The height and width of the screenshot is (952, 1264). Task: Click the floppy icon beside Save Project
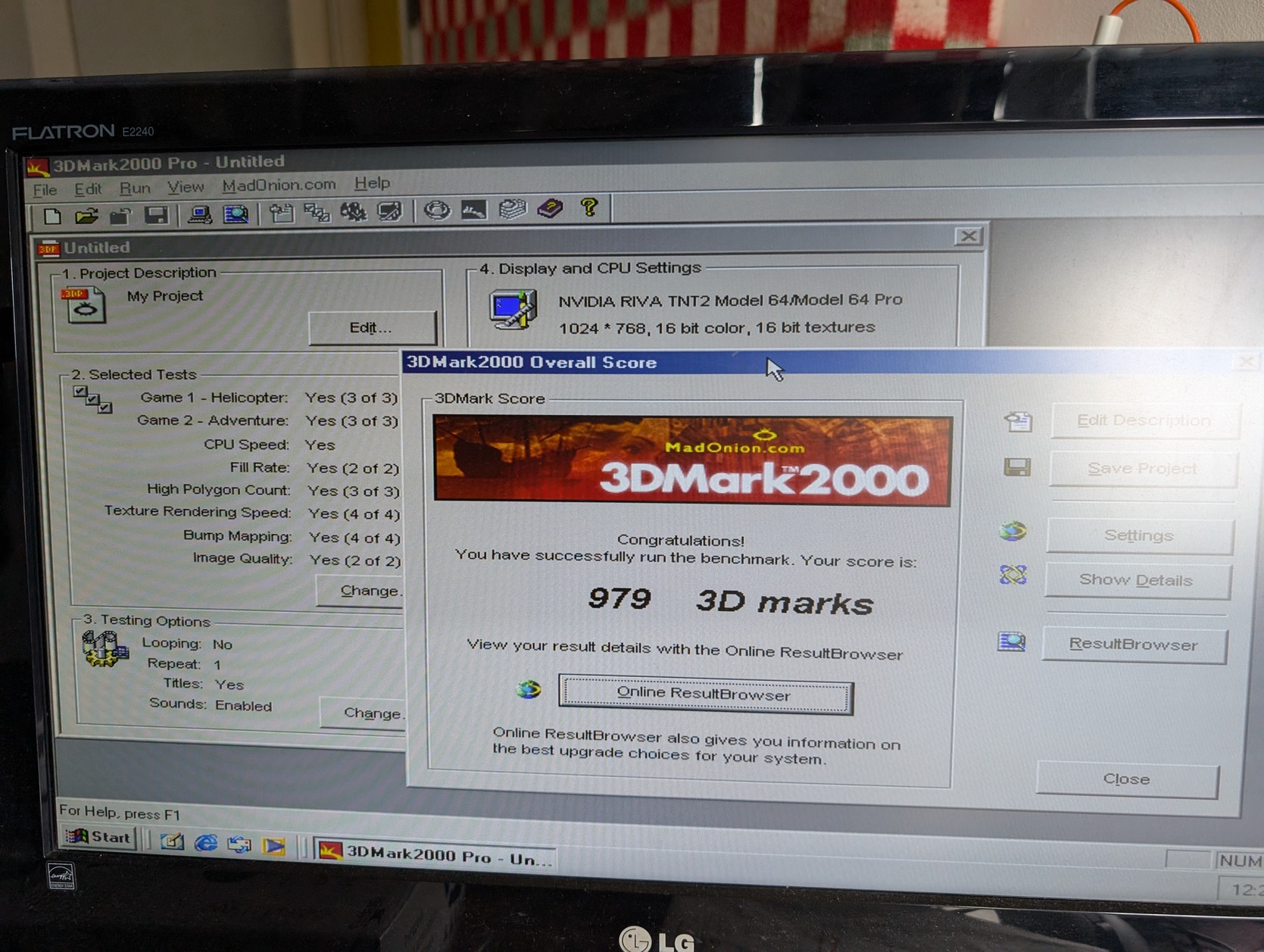pyautogui.click(x=1016, y=467)
